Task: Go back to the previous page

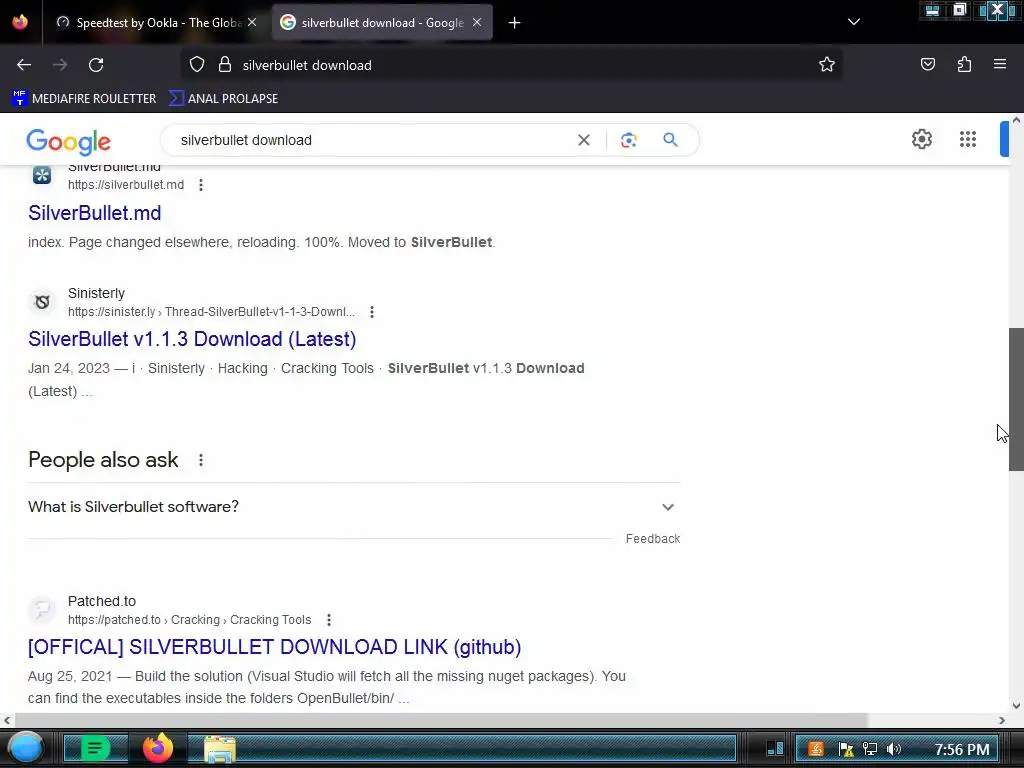Action: point(24,65)
